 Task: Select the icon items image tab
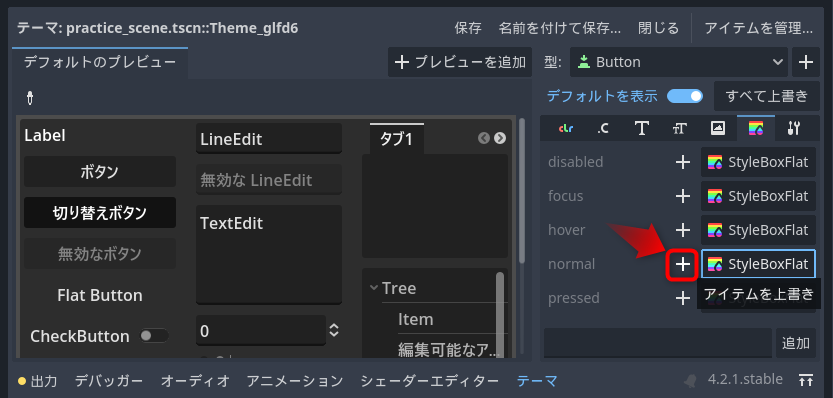pyautogui.click(x=718, y=128)
